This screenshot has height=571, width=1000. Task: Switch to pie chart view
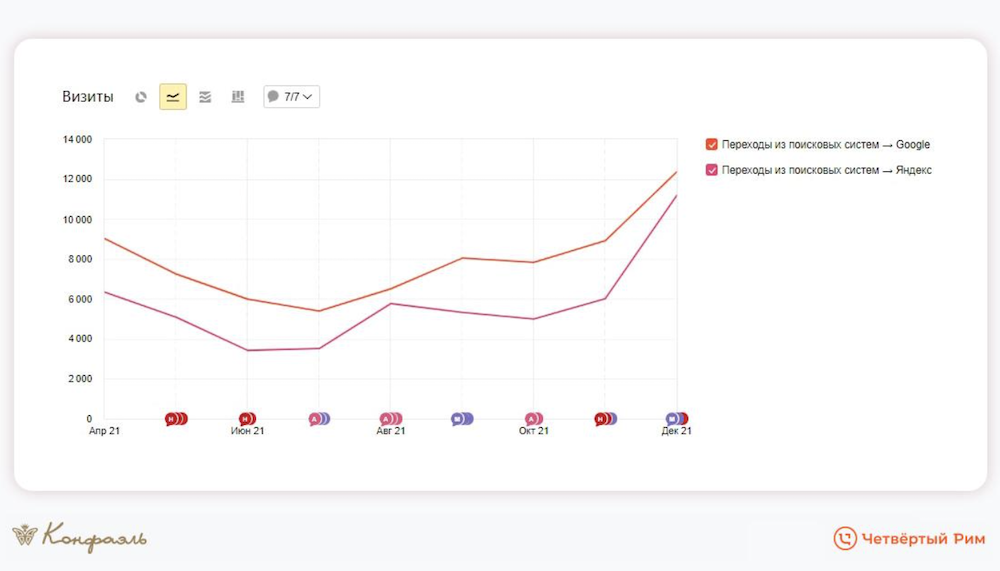click(x=141, y=97)
